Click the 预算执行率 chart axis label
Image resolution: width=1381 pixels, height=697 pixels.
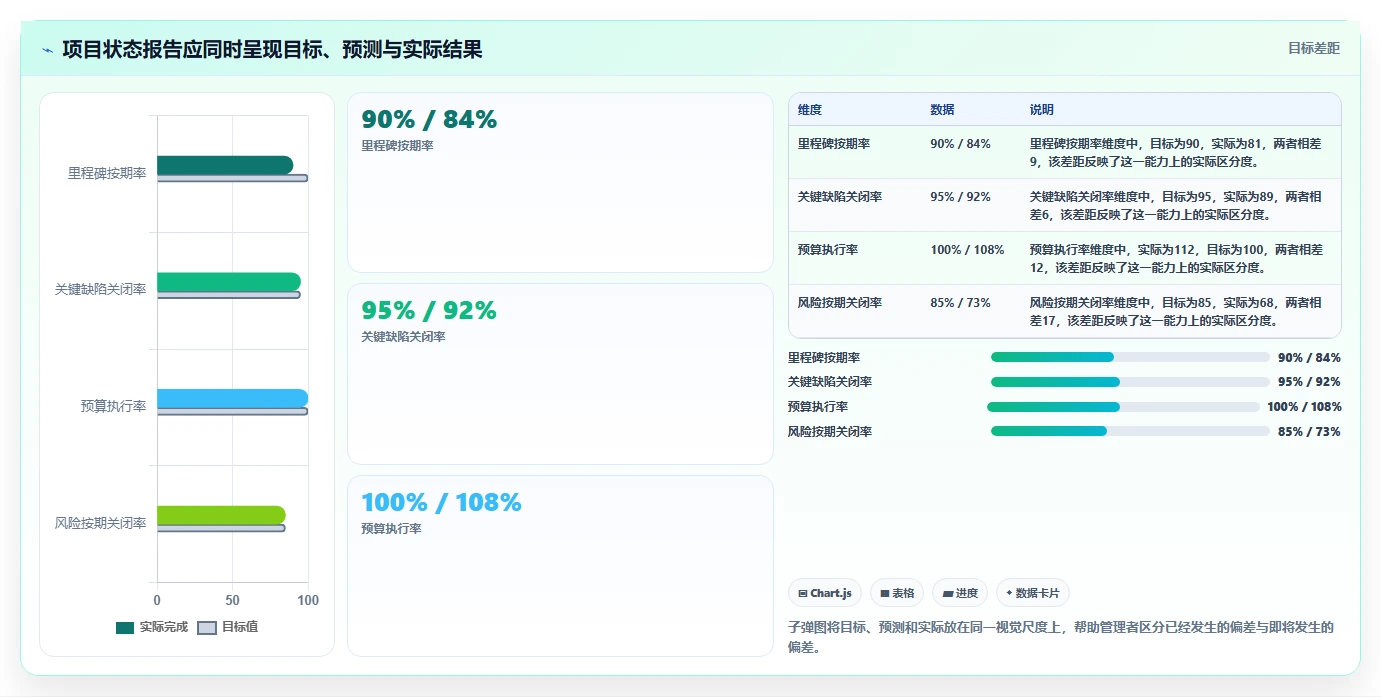(x=114, y=406)
